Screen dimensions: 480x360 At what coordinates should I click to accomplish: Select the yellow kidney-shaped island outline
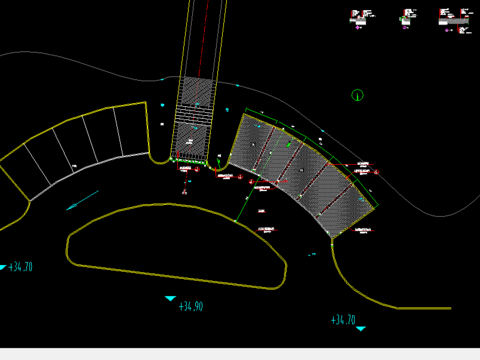[x=176, y=246]
